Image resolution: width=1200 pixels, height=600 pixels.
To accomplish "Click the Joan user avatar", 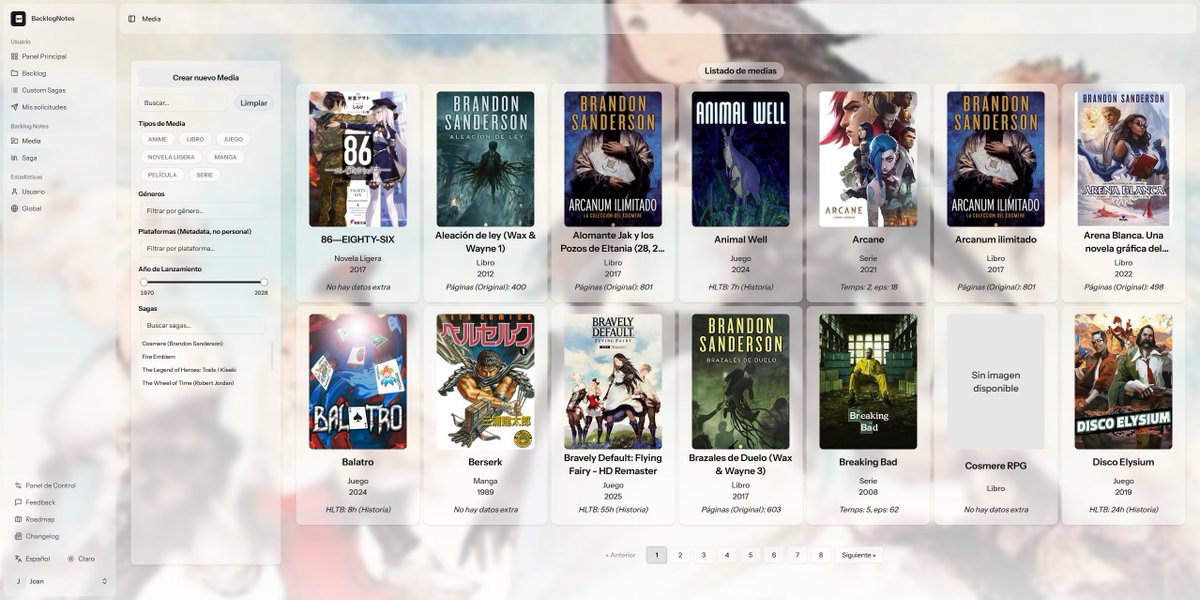I will [18, 581].
